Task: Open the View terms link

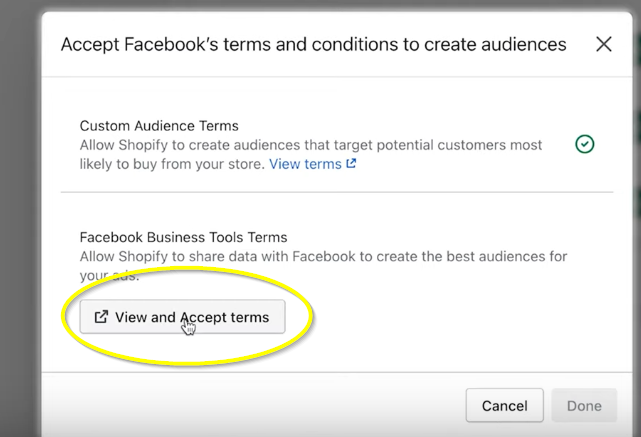Action: 313,164
